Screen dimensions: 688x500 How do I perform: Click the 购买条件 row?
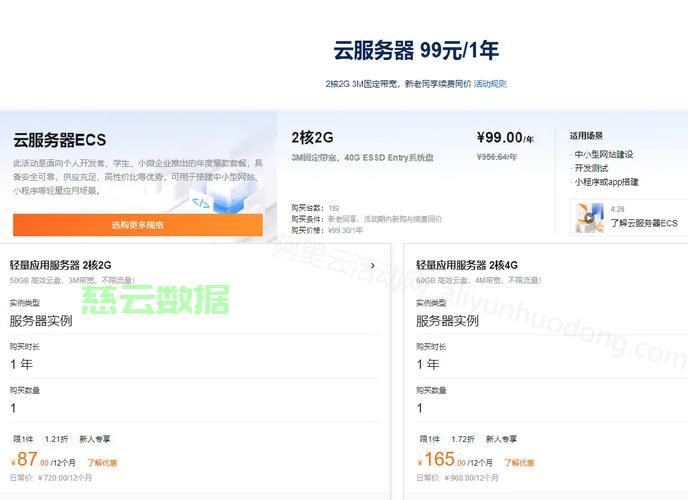pos(366,219)
